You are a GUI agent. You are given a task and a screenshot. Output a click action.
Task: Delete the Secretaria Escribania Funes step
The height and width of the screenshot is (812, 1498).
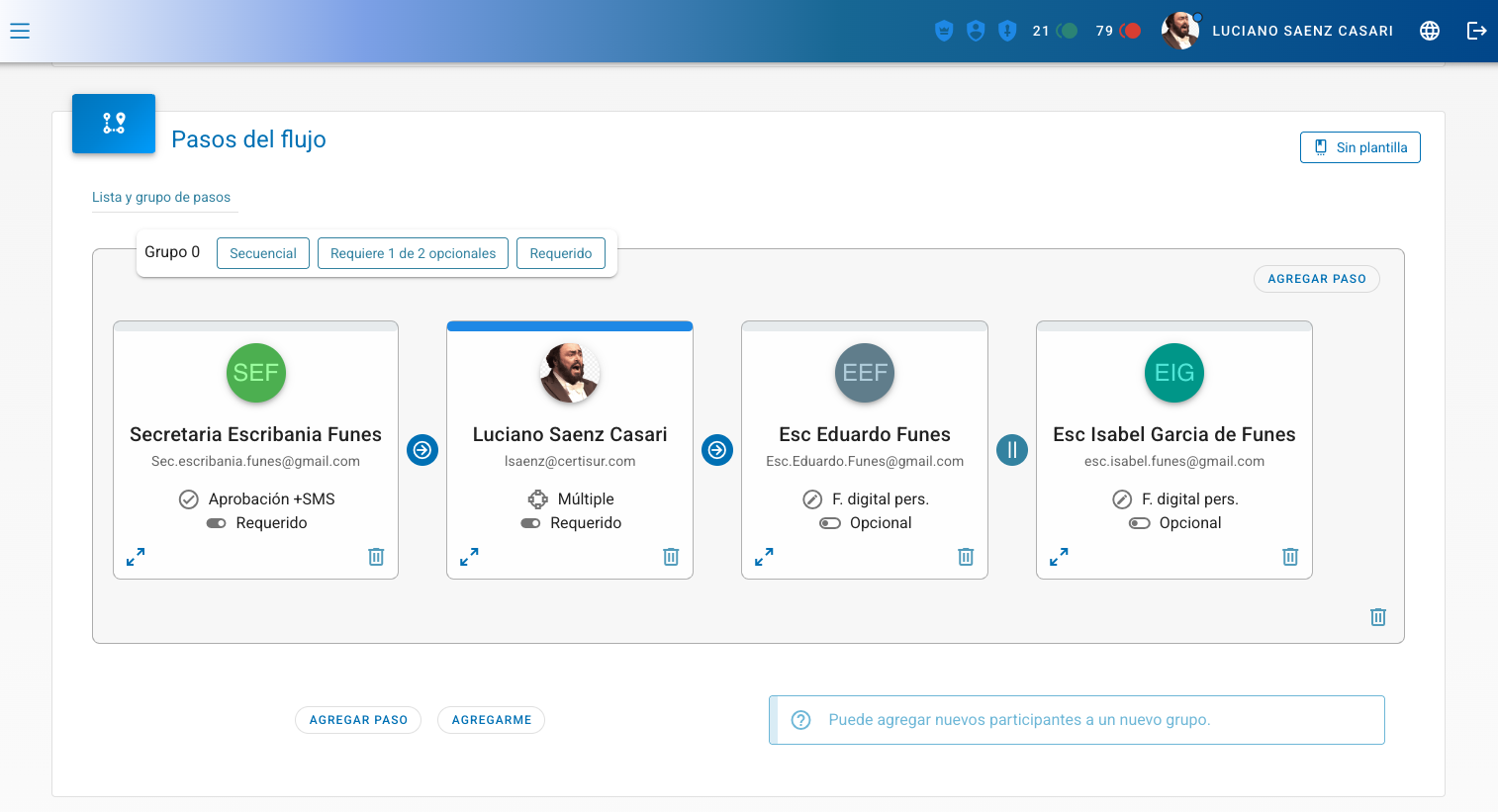coord(376,557)
